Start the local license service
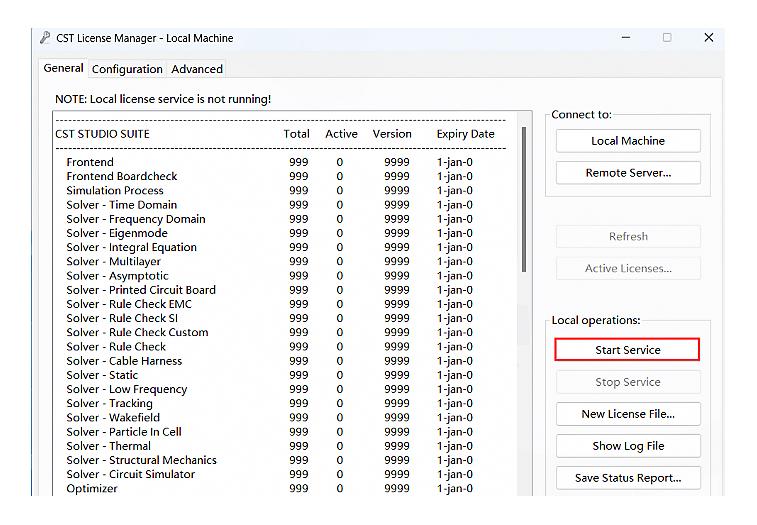Image resolution: width=757 pixels, height=525 pixels. pos(627,350)
